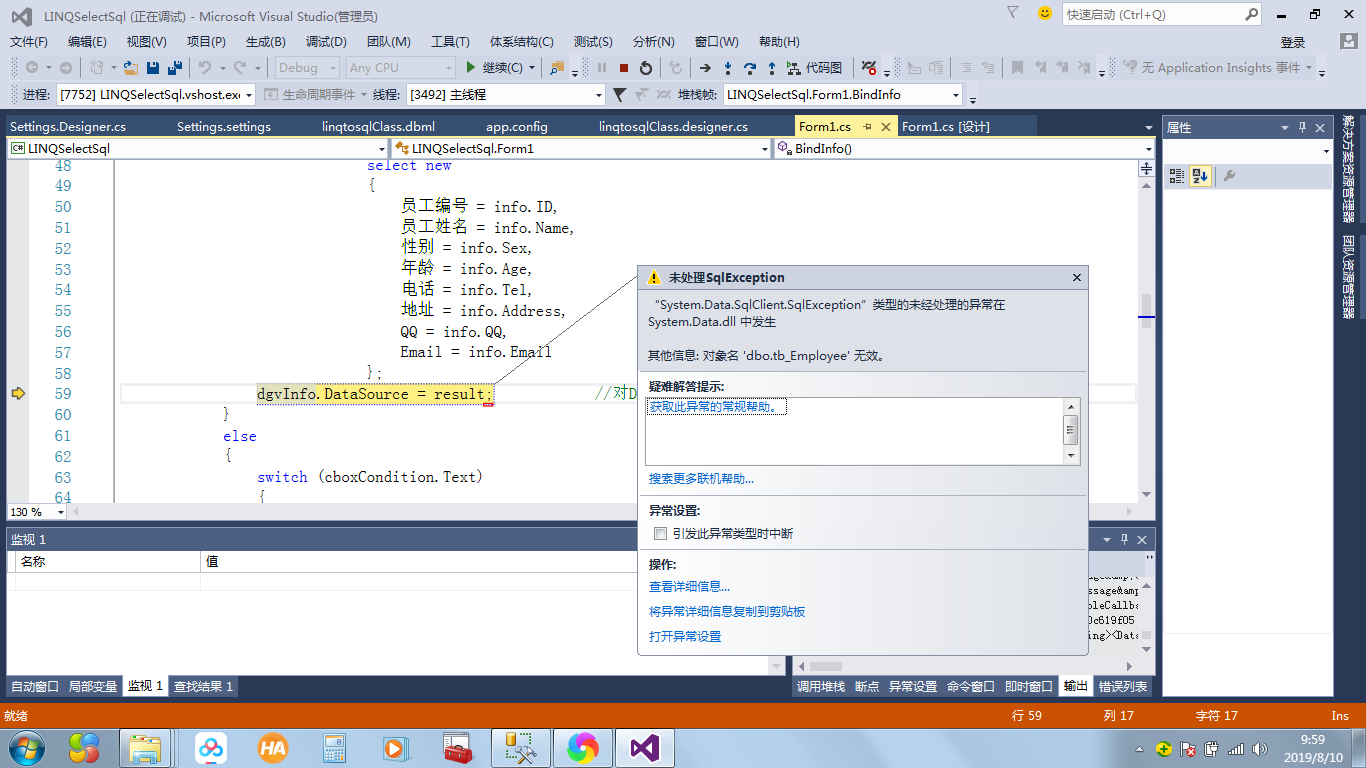Open the stack frame (堆栈帧) dropdown
This screenshot has height=768, width=1366.
843,94
